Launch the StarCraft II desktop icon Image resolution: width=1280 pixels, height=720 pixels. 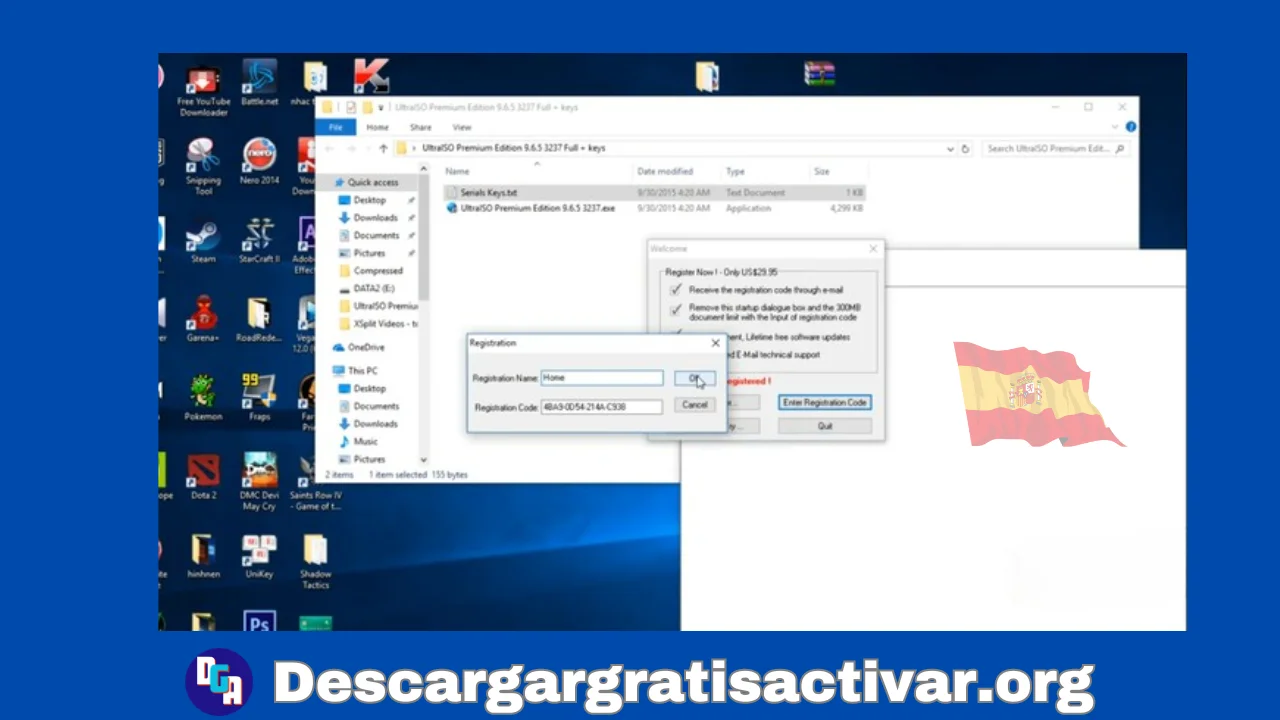coord(259,240)
